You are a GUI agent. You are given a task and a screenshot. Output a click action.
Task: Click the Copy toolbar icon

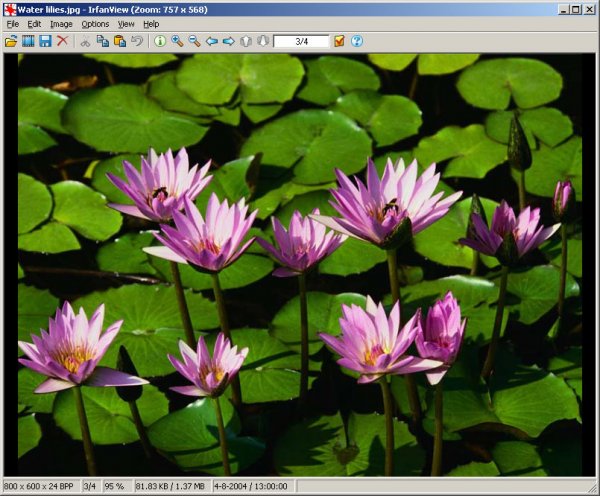pyautogui.click(x=102, y=41)
